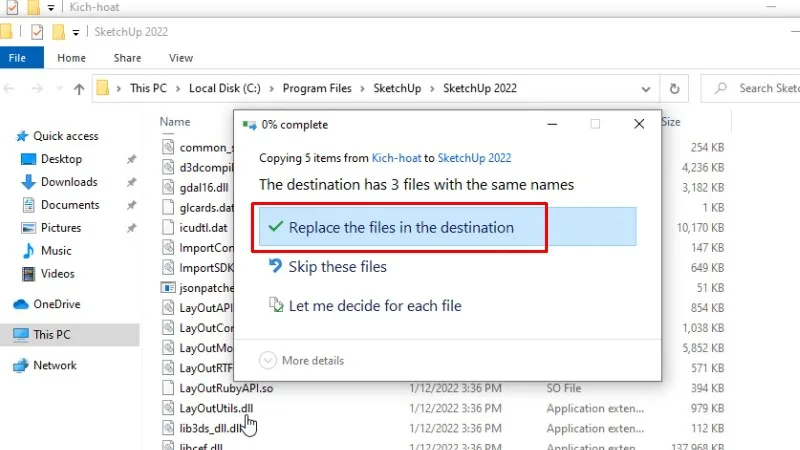Click Local Disk (C:) breadcrumb
Viewport: 800px width, 450px height.
point(224,89)
